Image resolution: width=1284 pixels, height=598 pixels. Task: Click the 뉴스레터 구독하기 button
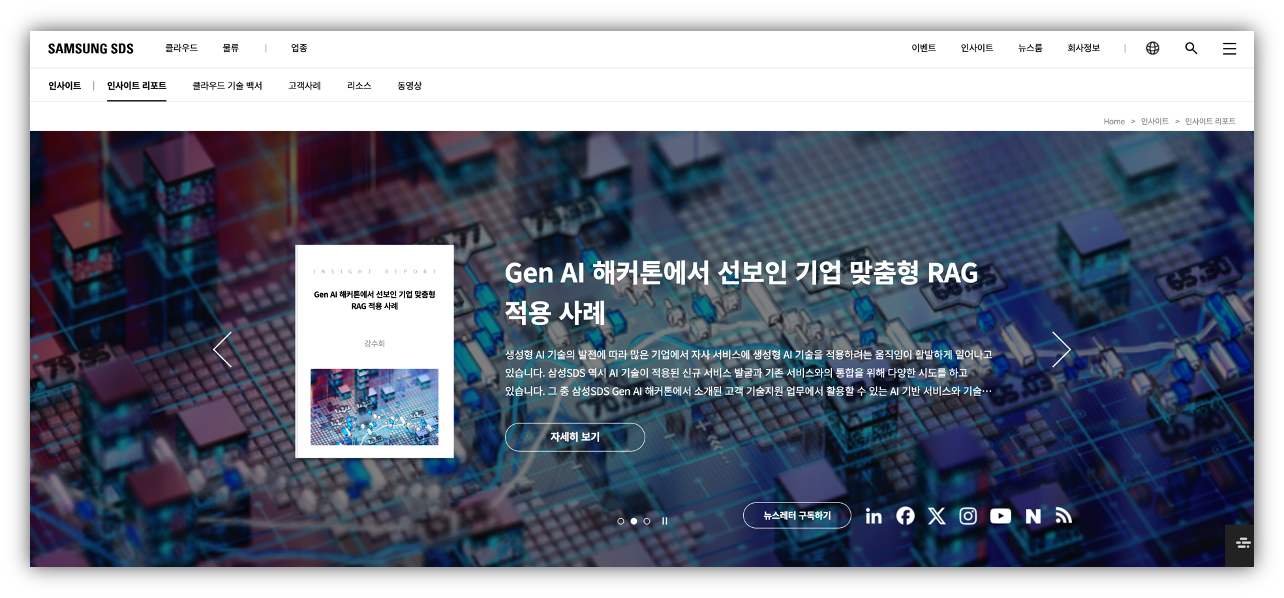pyautogui.click(x=797, y=516)
